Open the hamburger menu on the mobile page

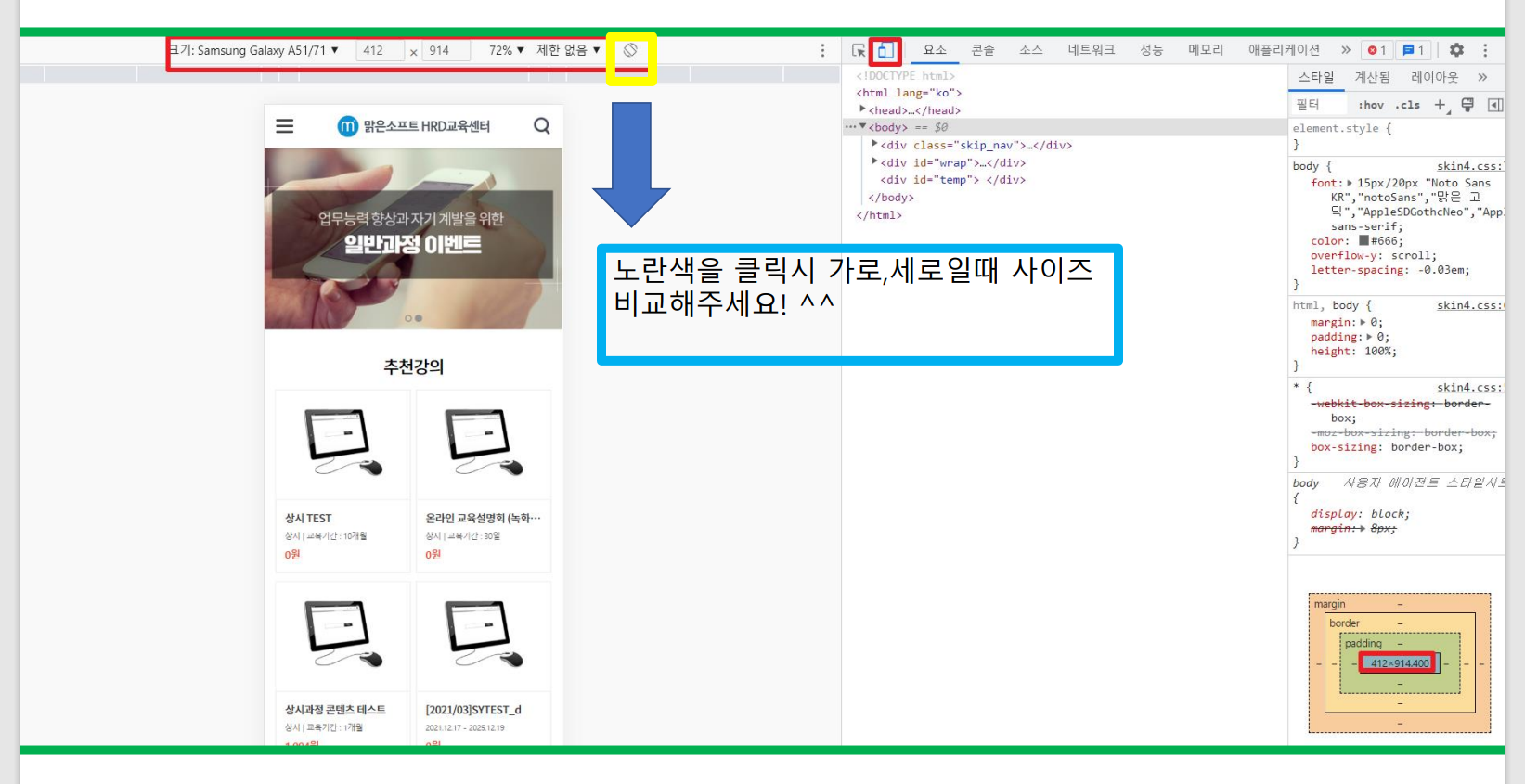(x=285, y=126)
